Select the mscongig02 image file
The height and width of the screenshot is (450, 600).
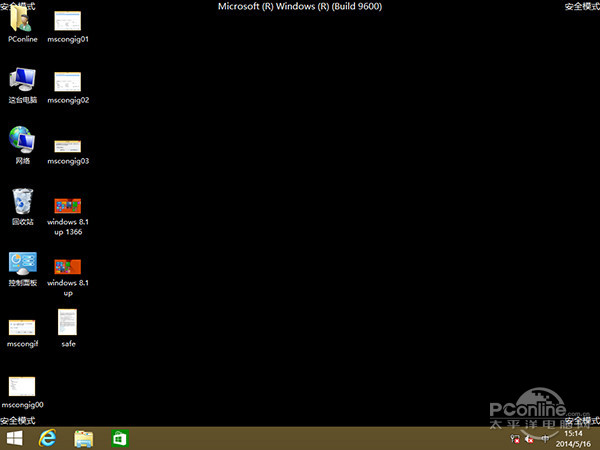(68, 84)
